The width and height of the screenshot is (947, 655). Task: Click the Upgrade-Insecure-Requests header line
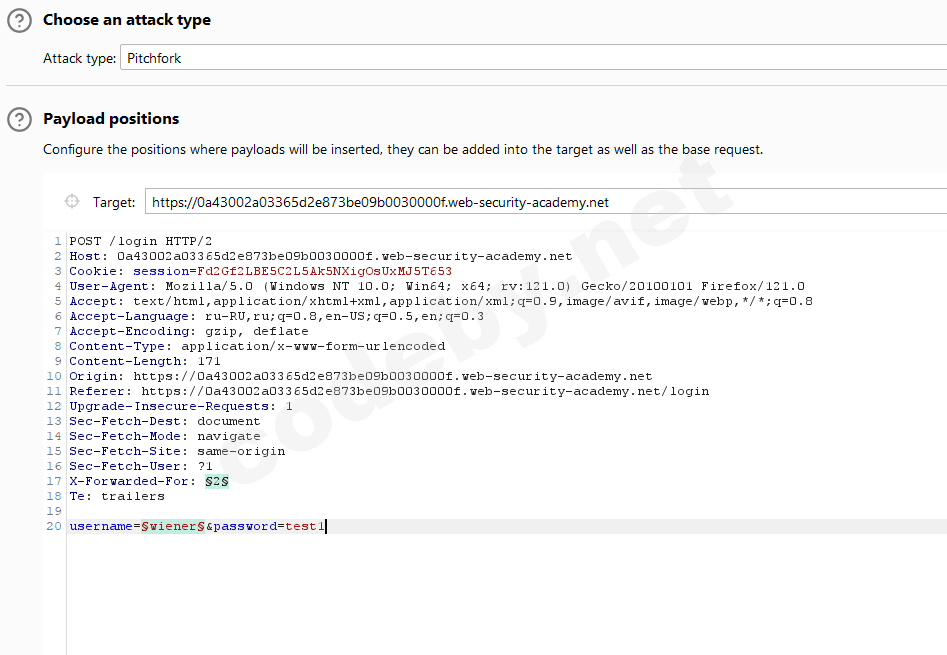181,406
